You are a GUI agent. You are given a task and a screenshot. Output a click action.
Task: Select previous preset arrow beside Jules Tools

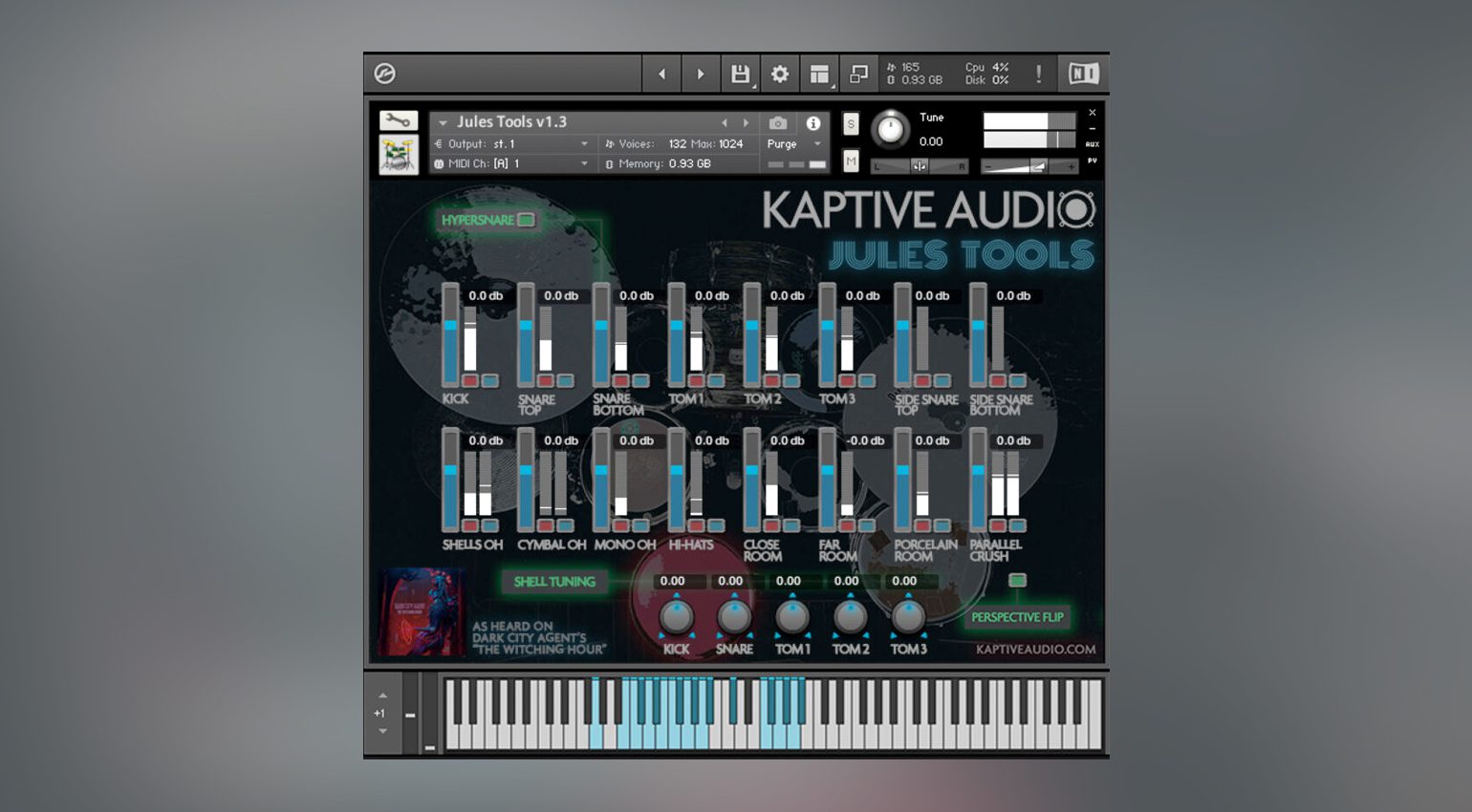[725, 123]
